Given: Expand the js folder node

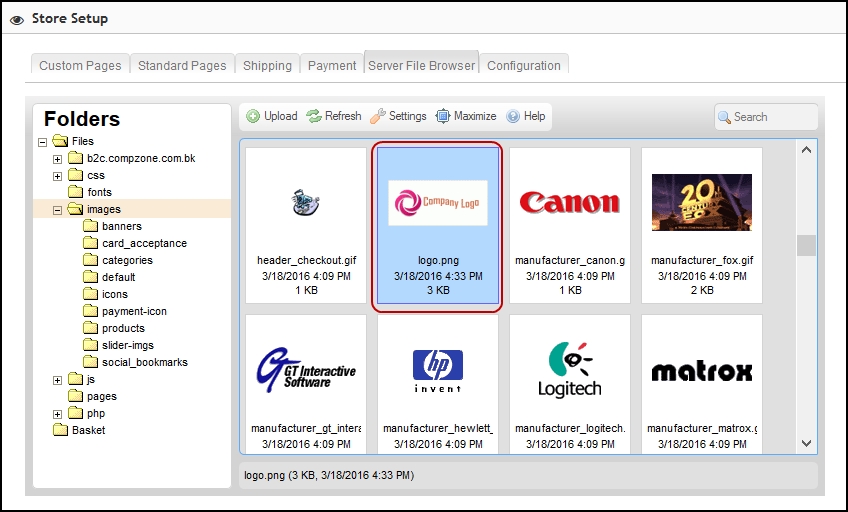Looking at the screenshot, I should coord(57,381).
